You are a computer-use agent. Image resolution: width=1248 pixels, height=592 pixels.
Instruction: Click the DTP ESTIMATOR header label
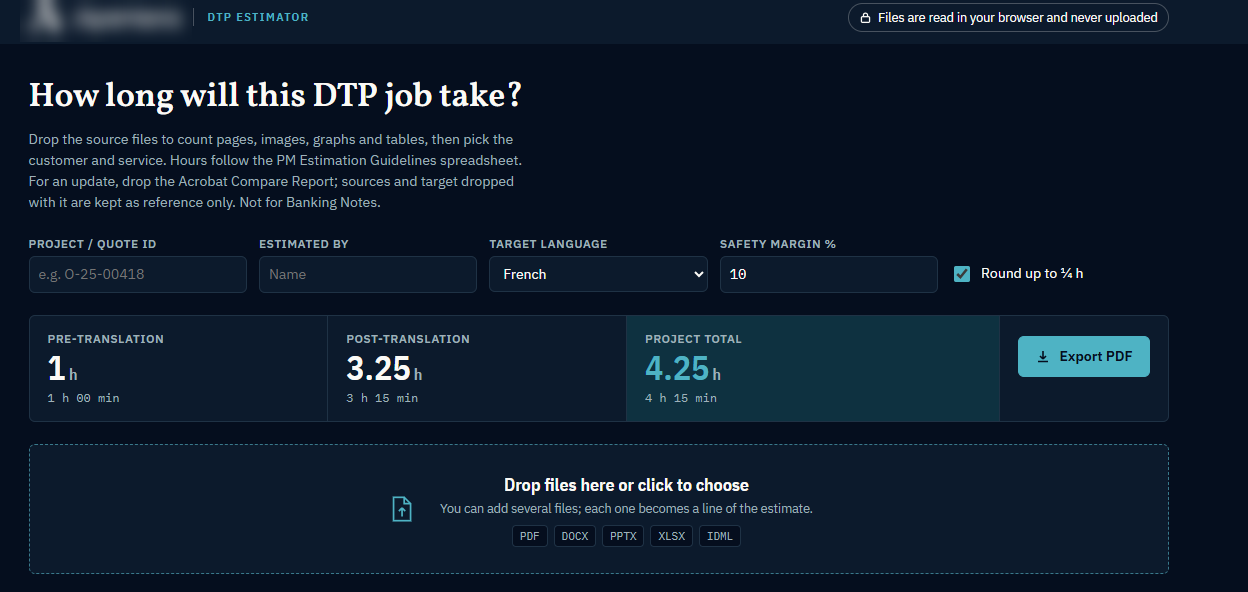(258, 18)
